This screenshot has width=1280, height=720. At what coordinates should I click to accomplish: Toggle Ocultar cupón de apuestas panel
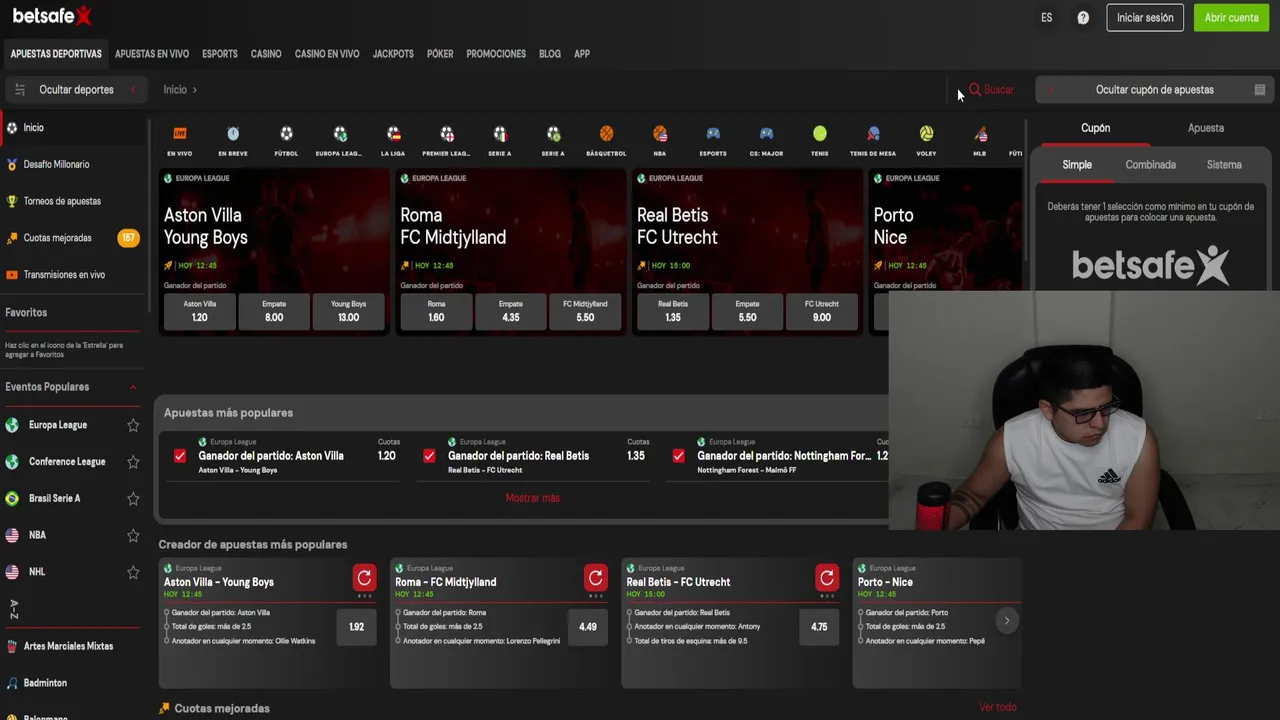coord(1155,90)
